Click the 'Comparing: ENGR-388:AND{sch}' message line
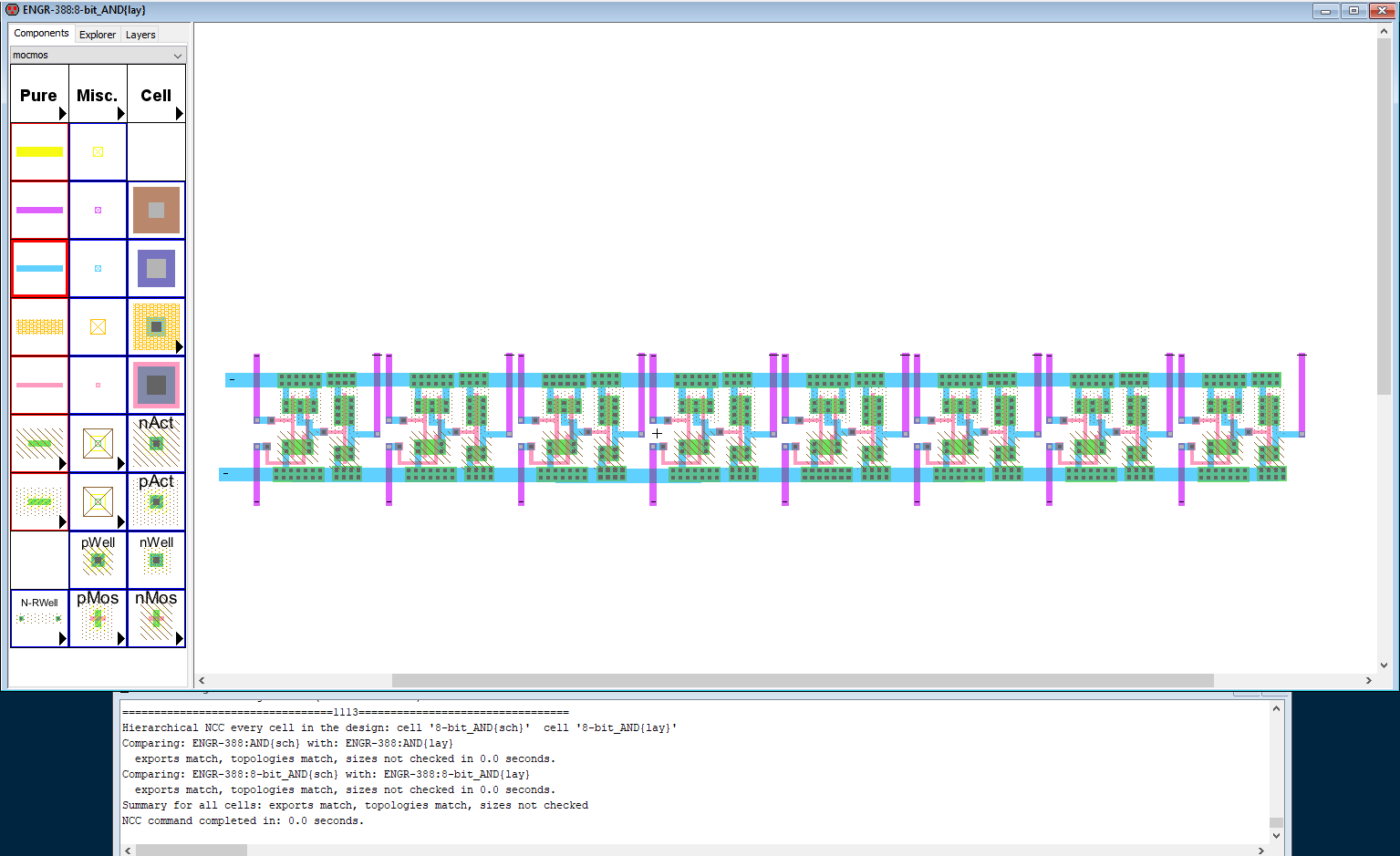1400x856 pixels. pyautogui.click(x=287, y=743)
